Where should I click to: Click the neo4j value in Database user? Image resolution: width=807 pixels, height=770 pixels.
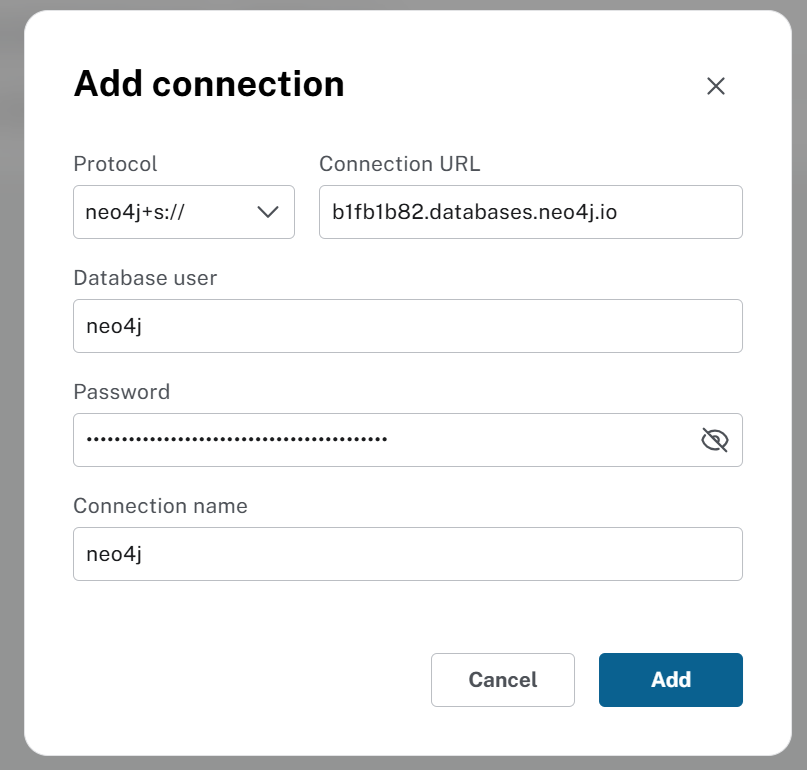(114, 326)
